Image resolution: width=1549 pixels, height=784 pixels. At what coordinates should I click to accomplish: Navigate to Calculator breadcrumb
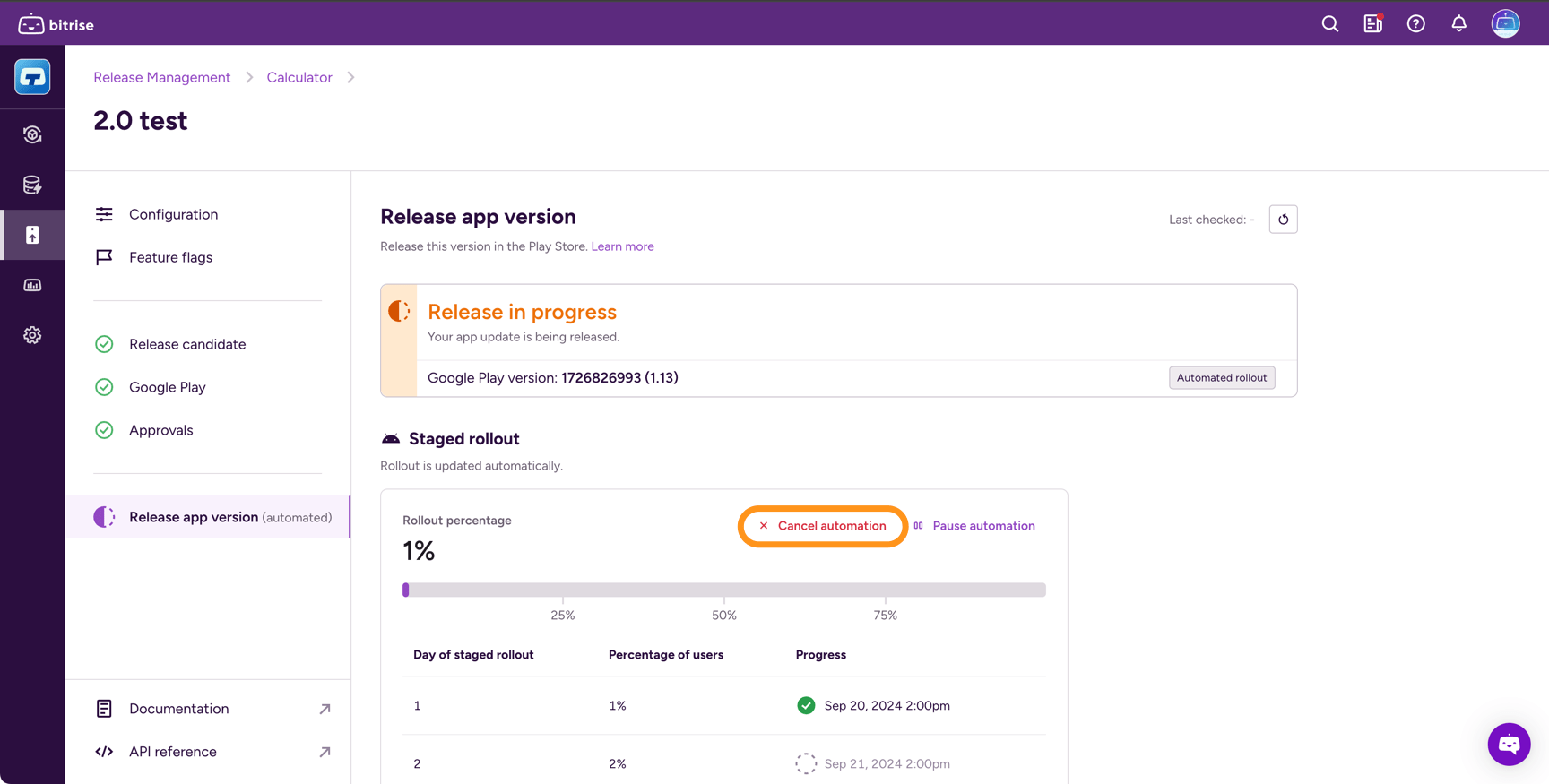(299, 77)
